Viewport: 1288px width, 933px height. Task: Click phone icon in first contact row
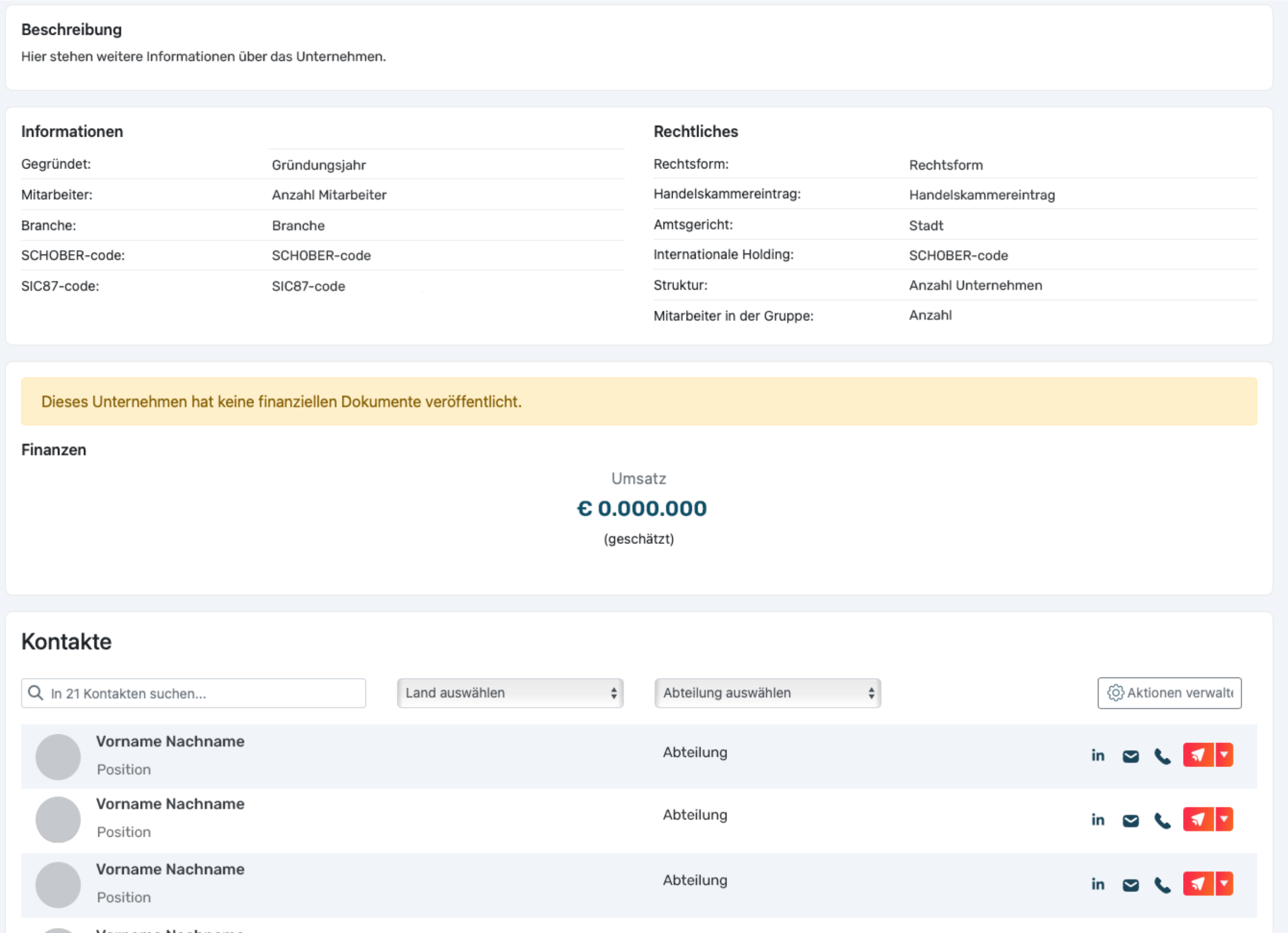tap(1162, 756)
